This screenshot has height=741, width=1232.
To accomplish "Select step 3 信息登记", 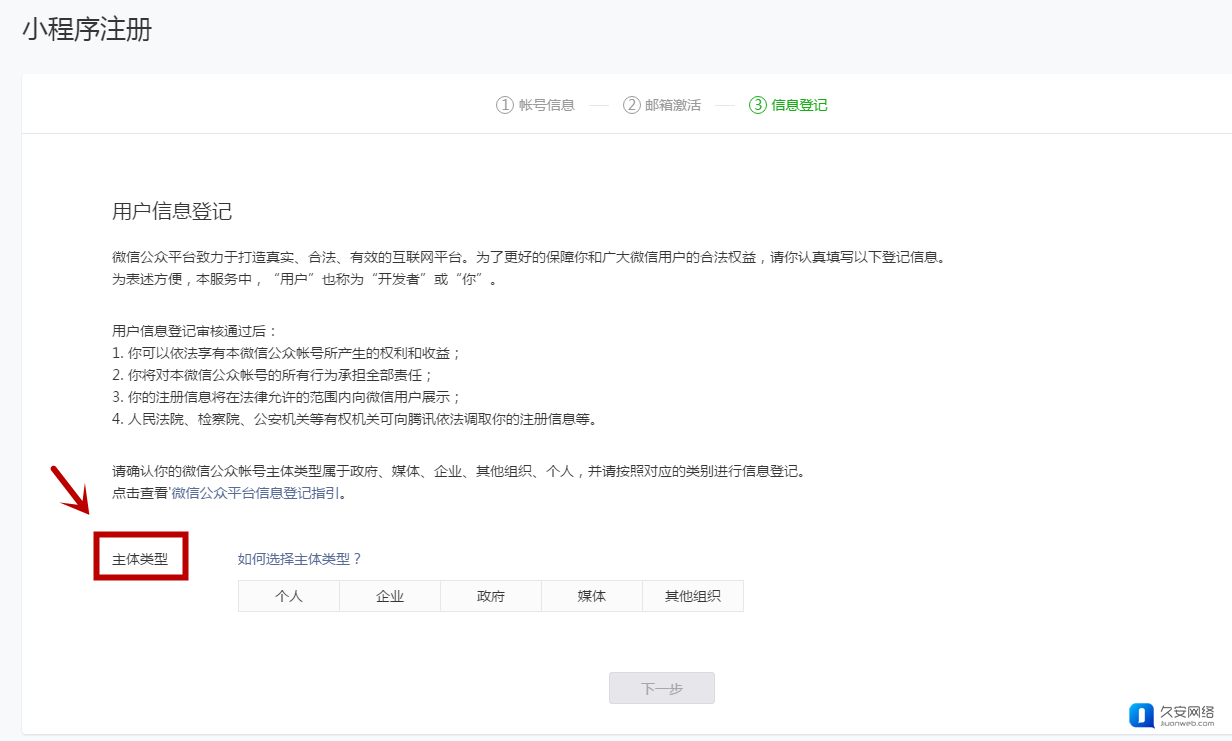I will pos(789,105).
